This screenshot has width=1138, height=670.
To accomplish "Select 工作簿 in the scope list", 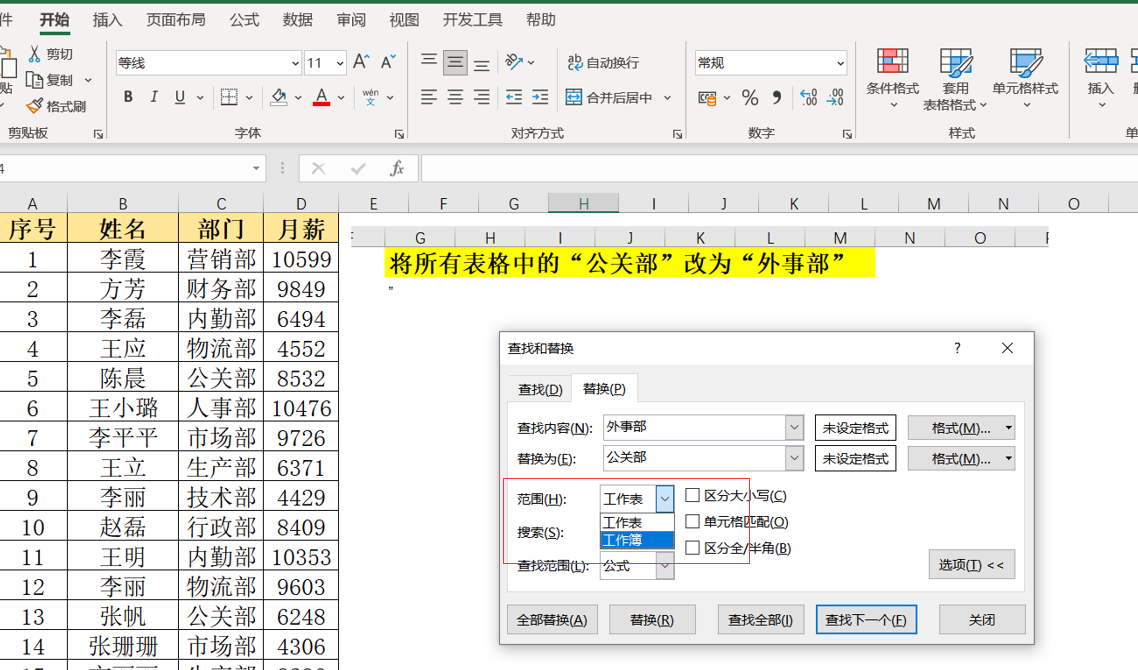I will [636, 540].
